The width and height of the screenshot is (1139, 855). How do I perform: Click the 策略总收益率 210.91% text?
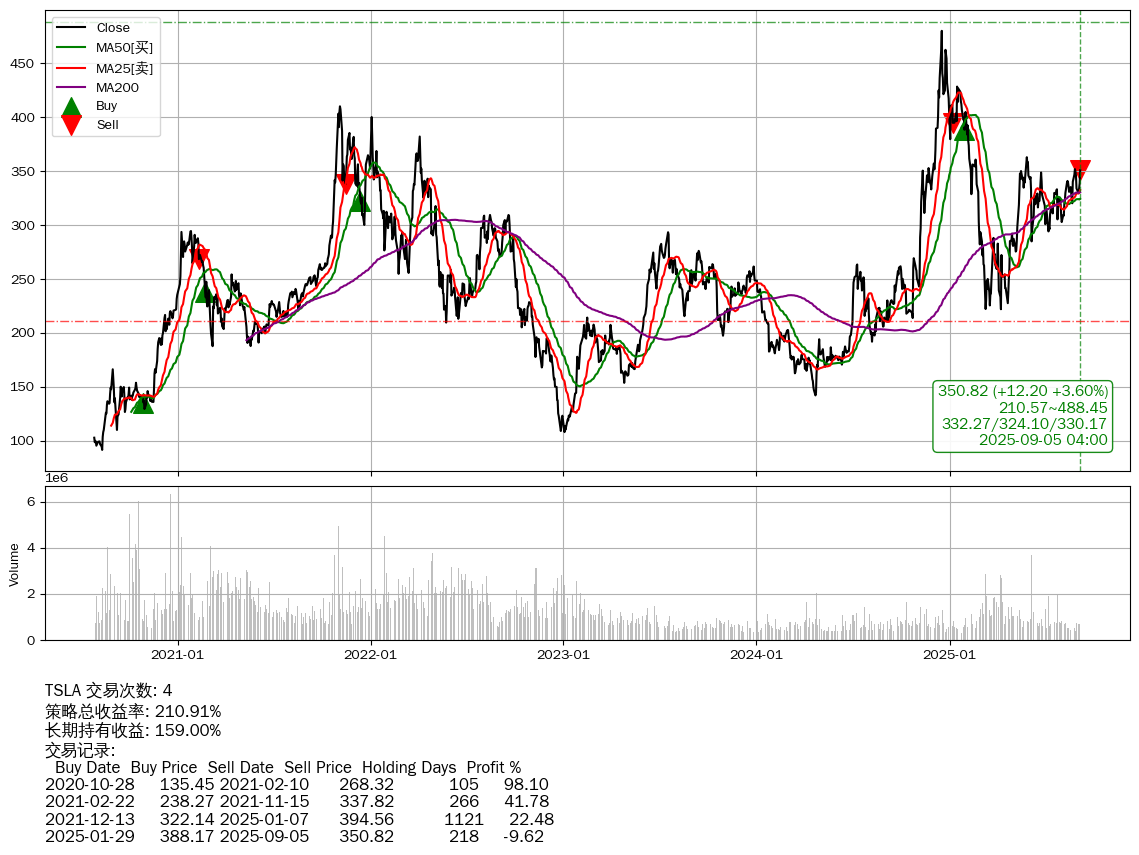[x=133, y=711]
